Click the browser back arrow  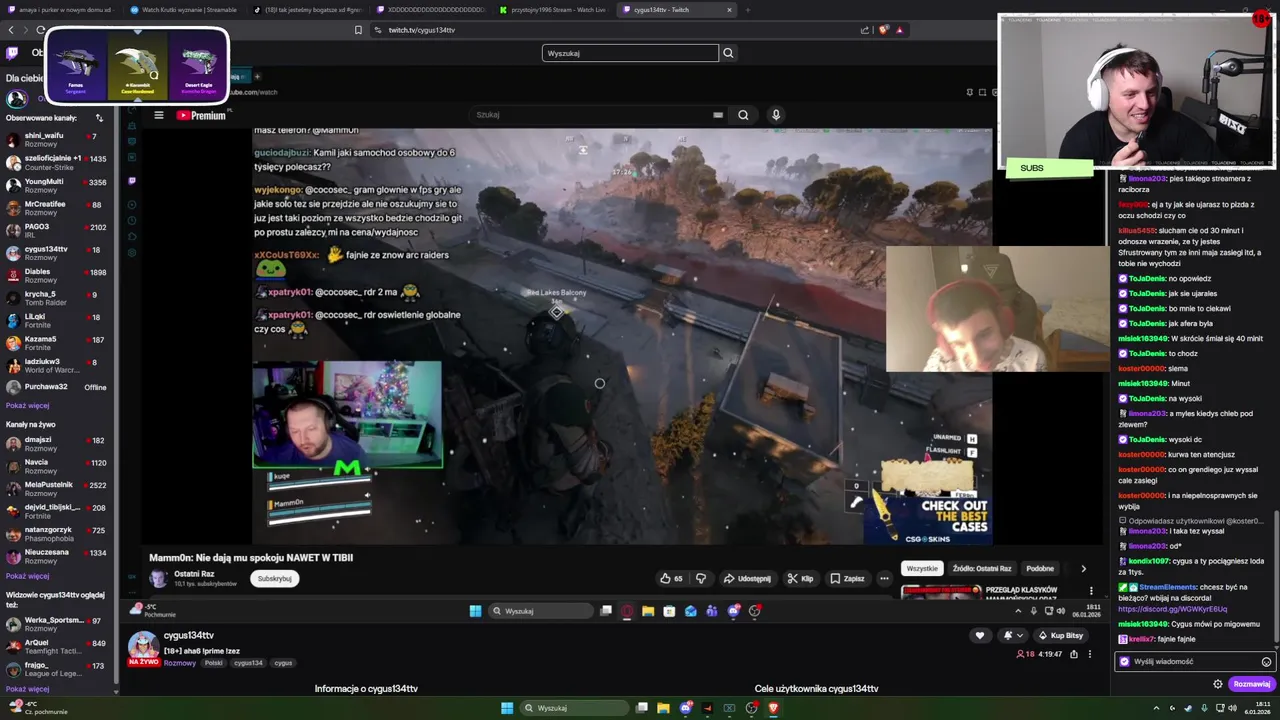click(11, 30)
